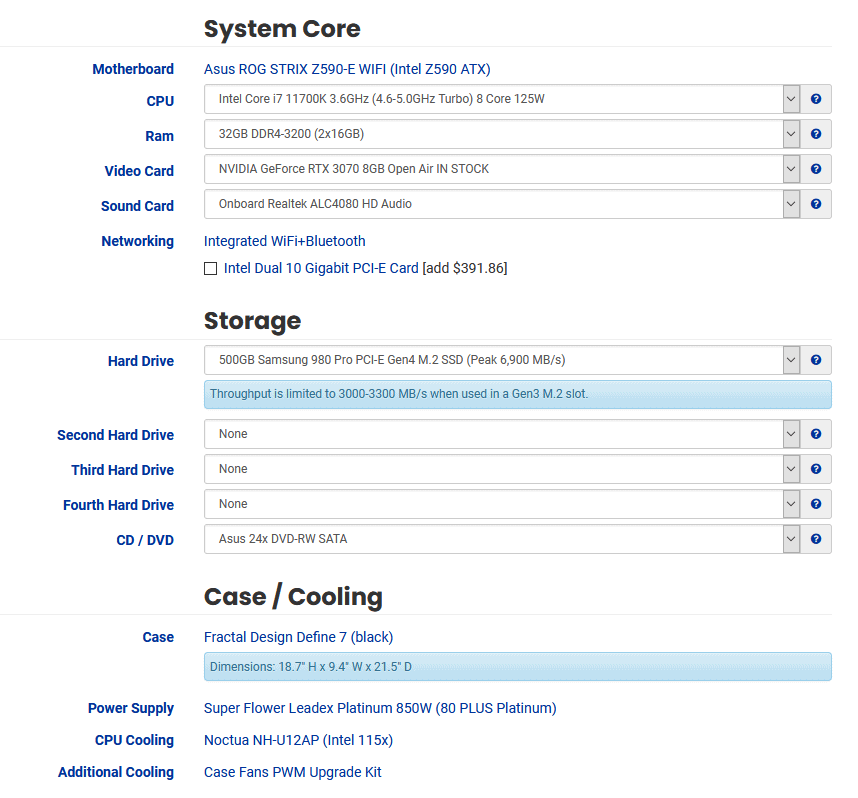The width and height of the screenshot is (858, 798).
Task: Open Video Card dropdown with RTX 3070
Action: (502, 169)
